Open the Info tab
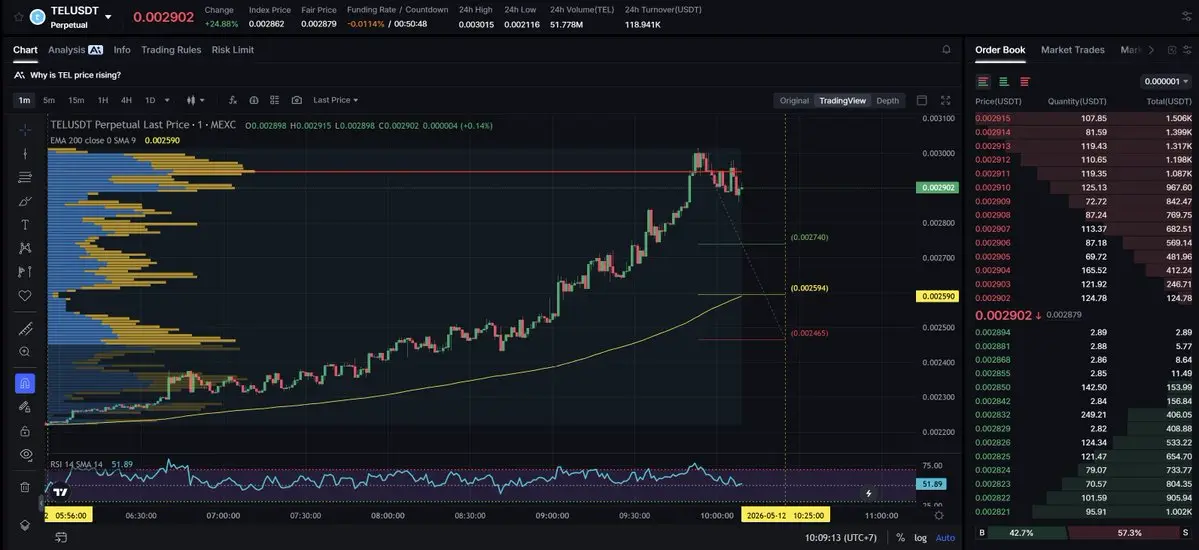 click(x=122, y=50)
